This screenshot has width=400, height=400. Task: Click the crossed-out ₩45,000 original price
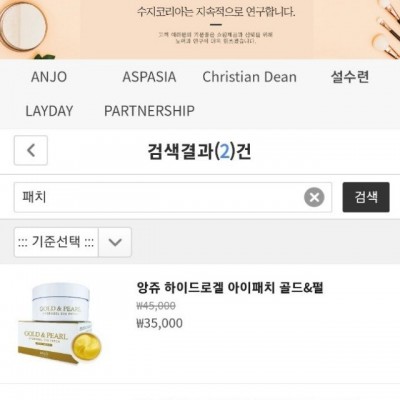156,306
